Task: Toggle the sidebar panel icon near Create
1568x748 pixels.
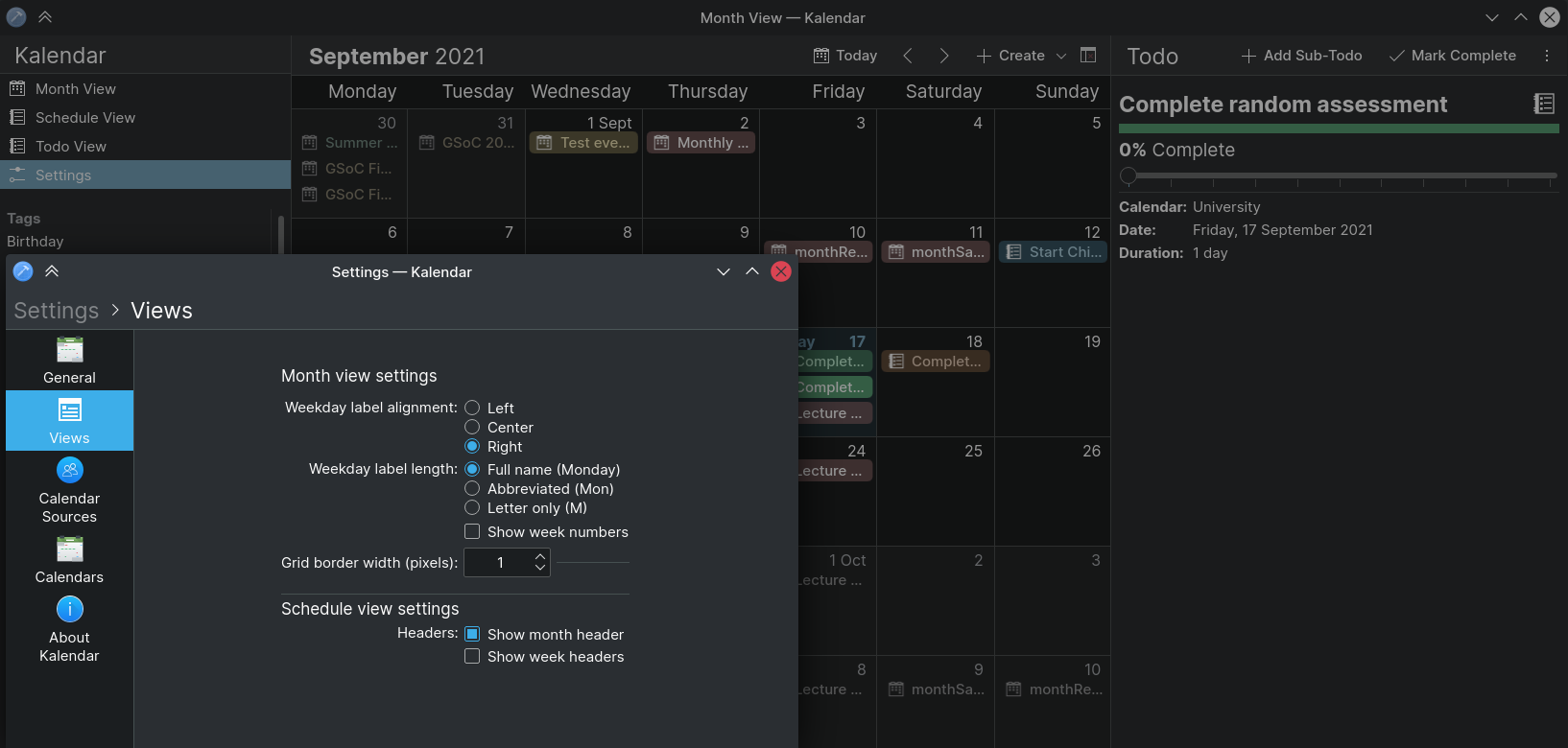Action: coord(1088,56)
